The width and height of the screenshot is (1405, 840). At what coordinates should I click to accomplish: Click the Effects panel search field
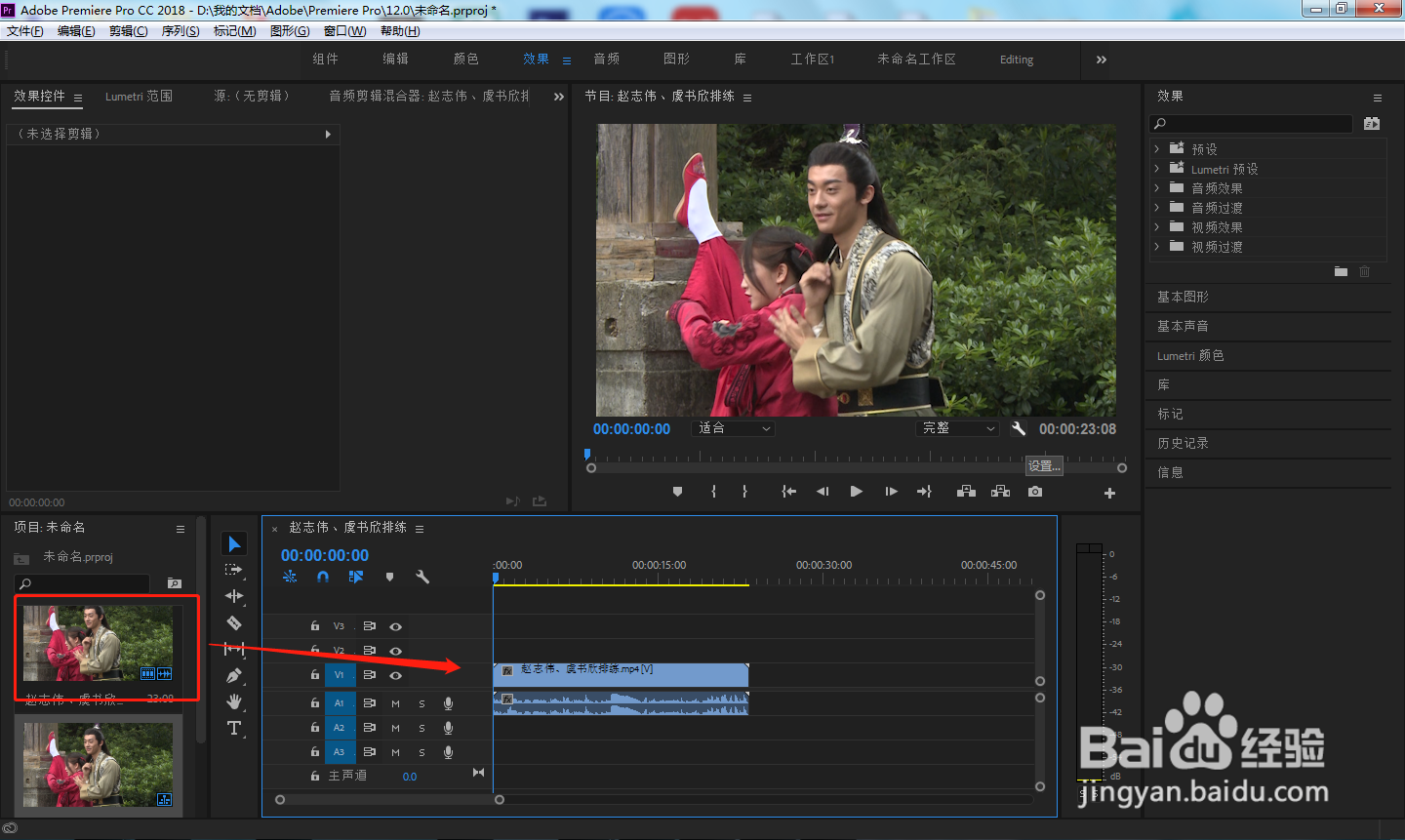coord(1252,124)
